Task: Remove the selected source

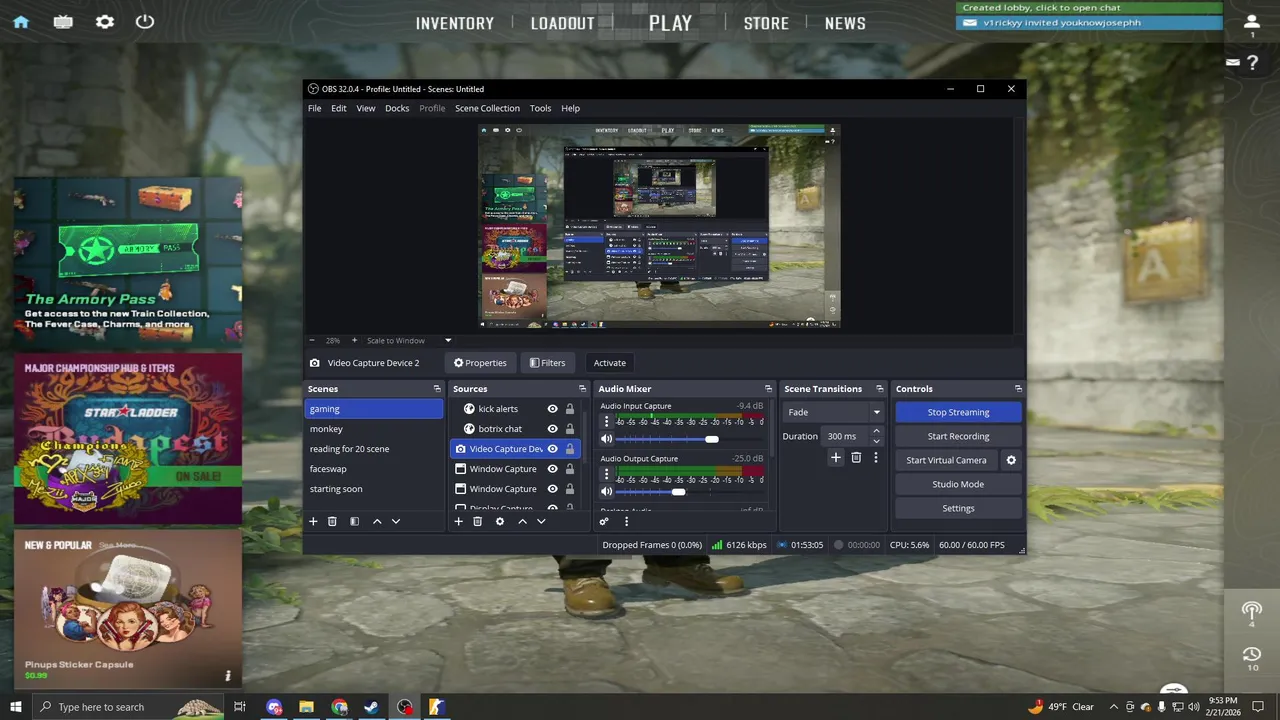Action: coord(477,521)
